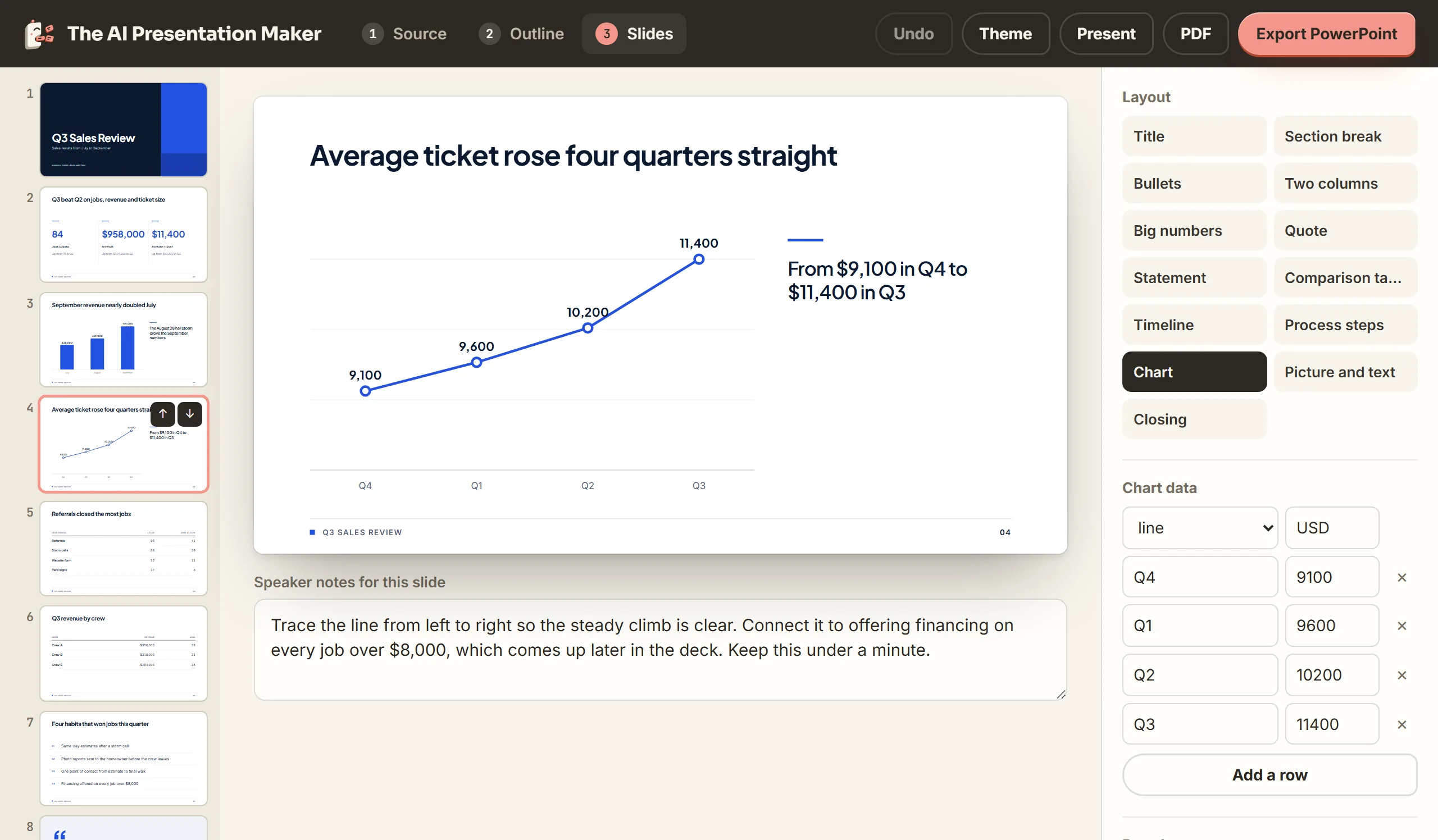Edit the Q4 label field

tap(1199, 577)
